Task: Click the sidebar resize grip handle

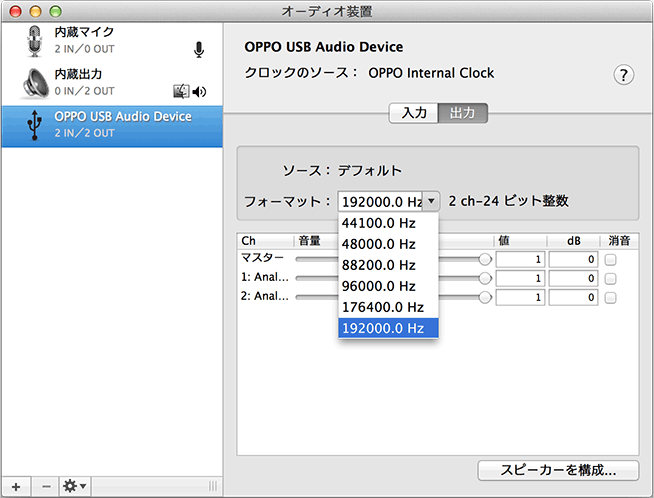Action: (213, 486)
